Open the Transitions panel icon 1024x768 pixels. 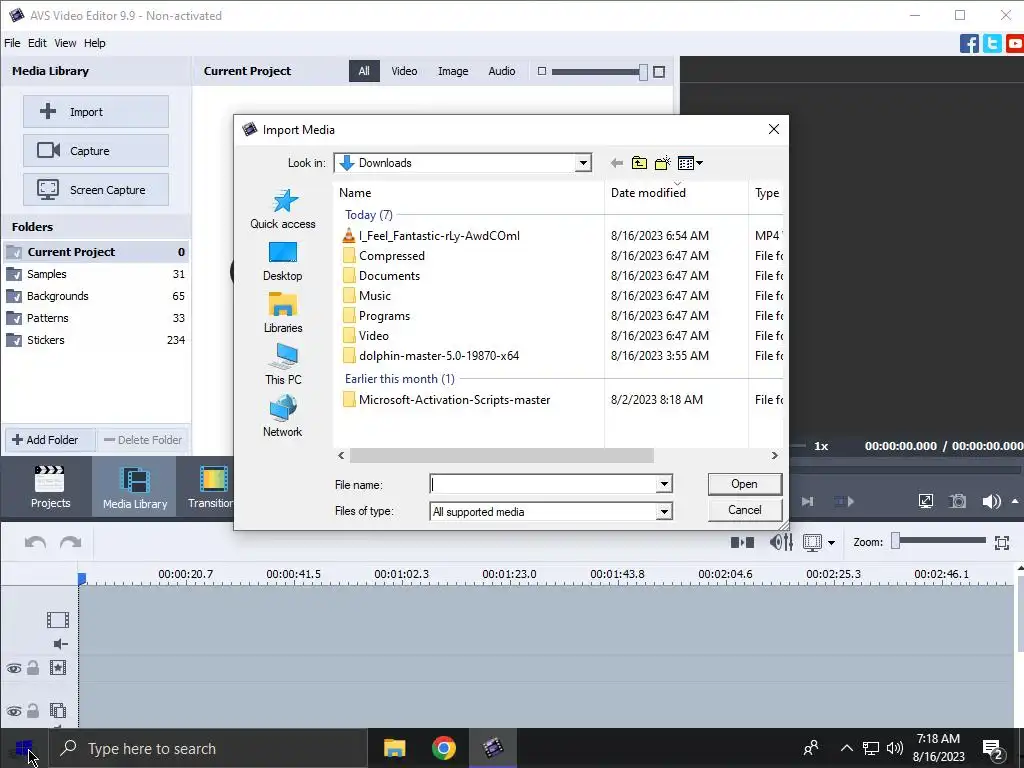[210, 487]
